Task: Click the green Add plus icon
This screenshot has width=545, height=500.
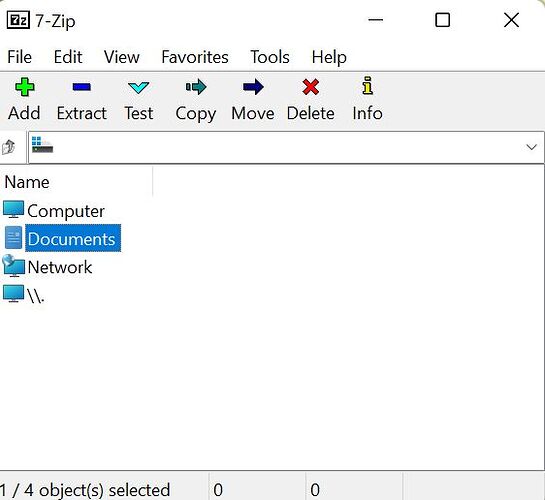Action: 25,87
